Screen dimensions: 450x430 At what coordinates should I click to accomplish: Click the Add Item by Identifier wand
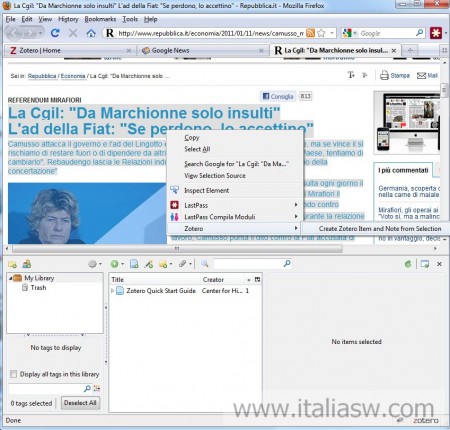click(149, 264)
